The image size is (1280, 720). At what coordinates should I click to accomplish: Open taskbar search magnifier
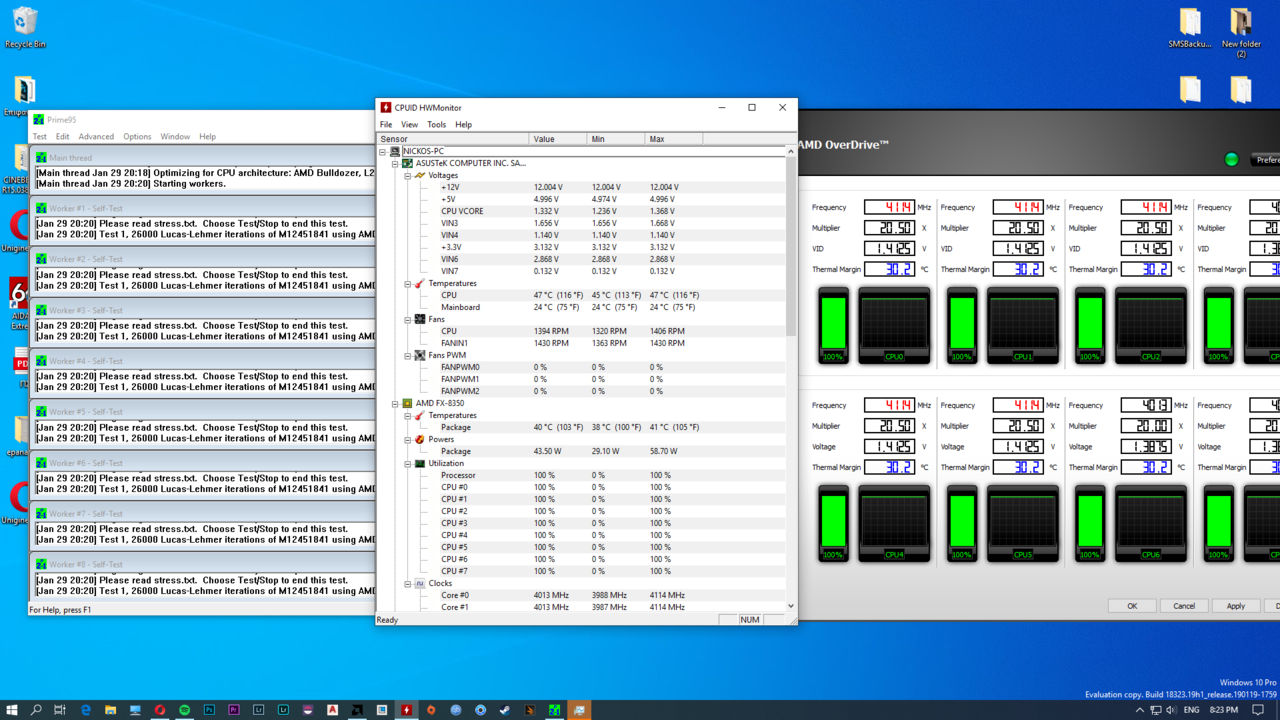[36, 710]
